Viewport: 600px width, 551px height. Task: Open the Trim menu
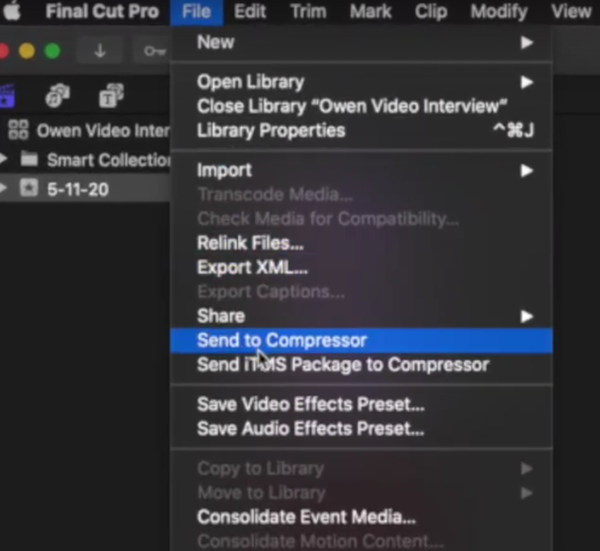308,11
